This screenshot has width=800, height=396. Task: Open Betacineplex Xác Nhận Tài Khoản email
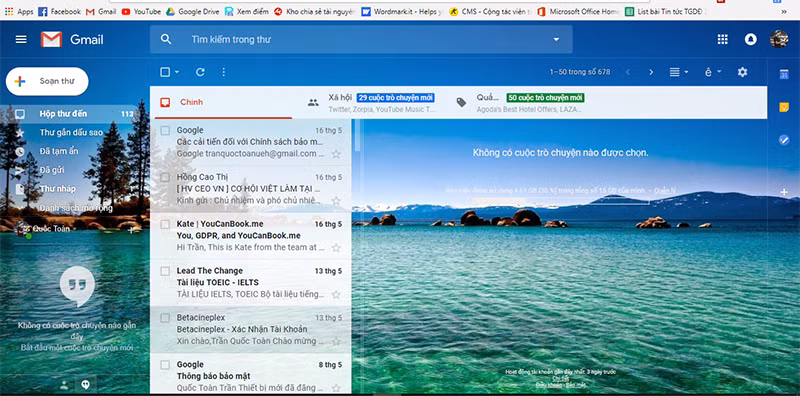[x=251, y=329]
